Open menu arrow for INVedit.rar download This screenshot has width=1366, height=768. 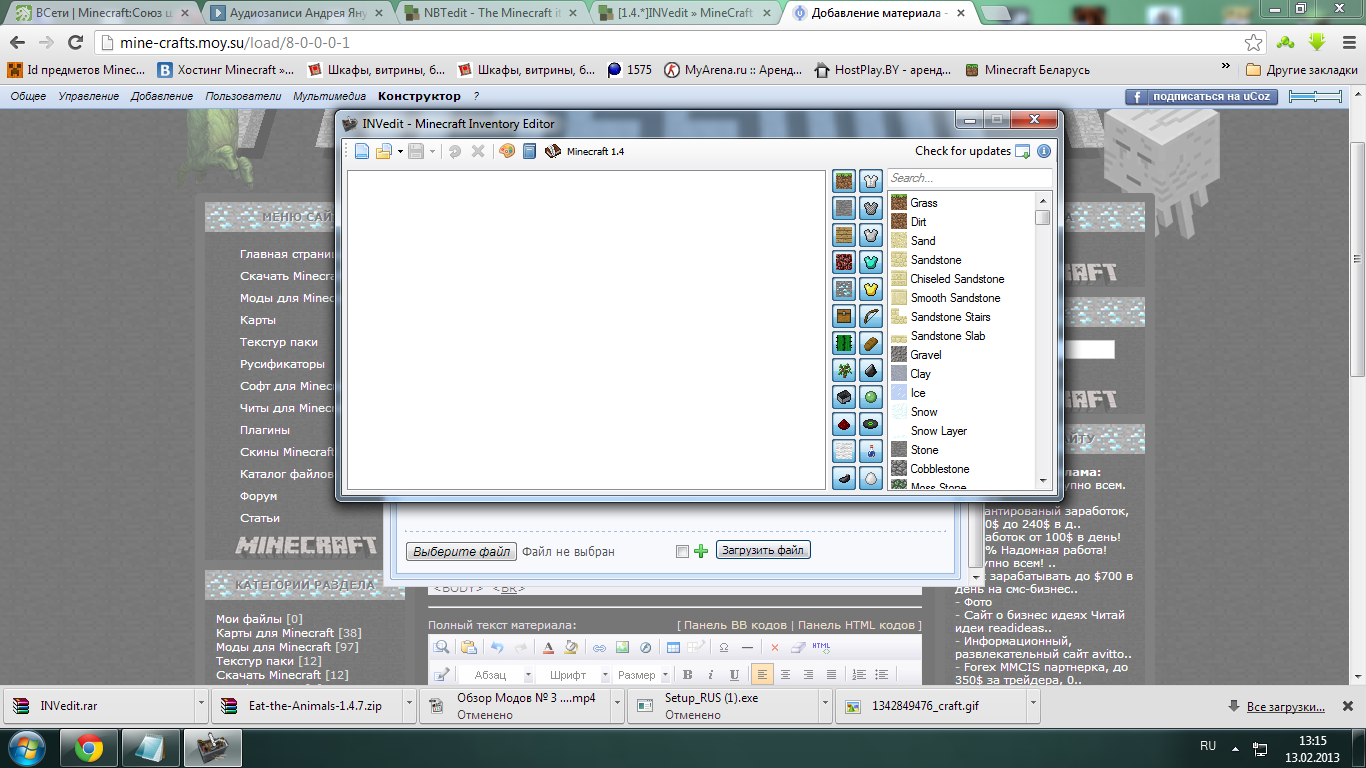(202, 705)
